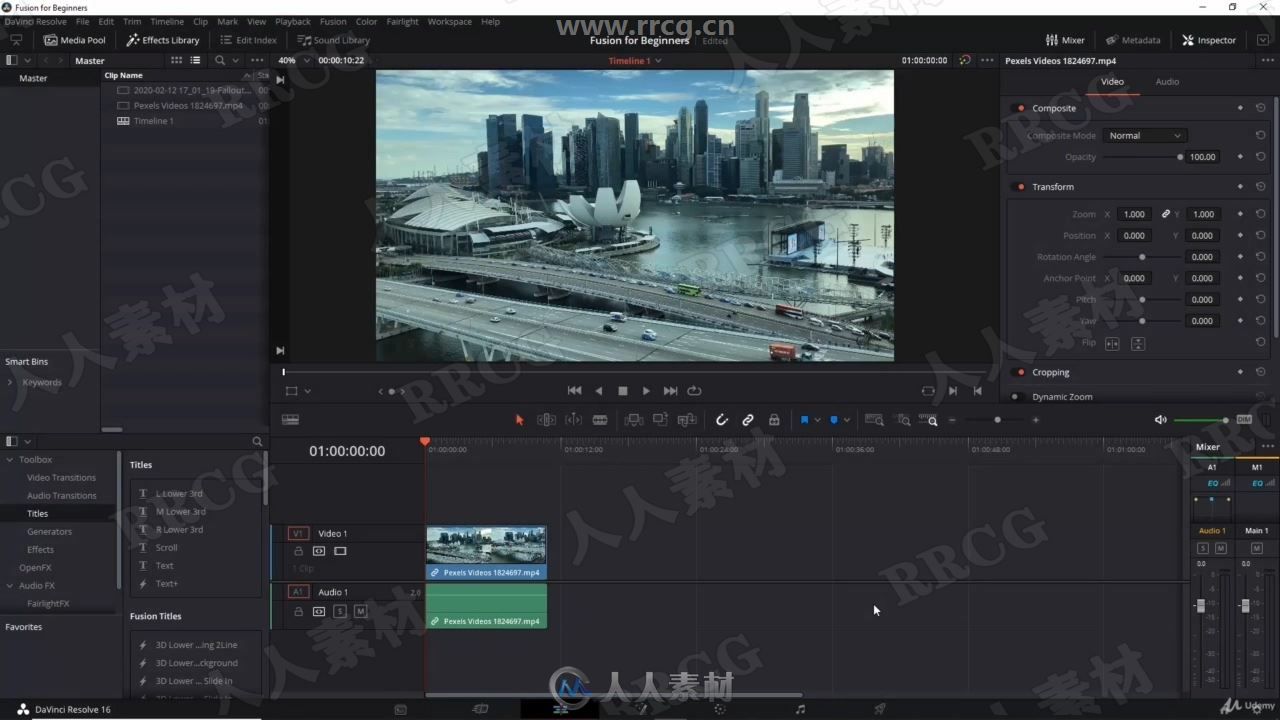Activate Trim Edit Mode tool
The image size is (1280, 720).
coord(546,420)
